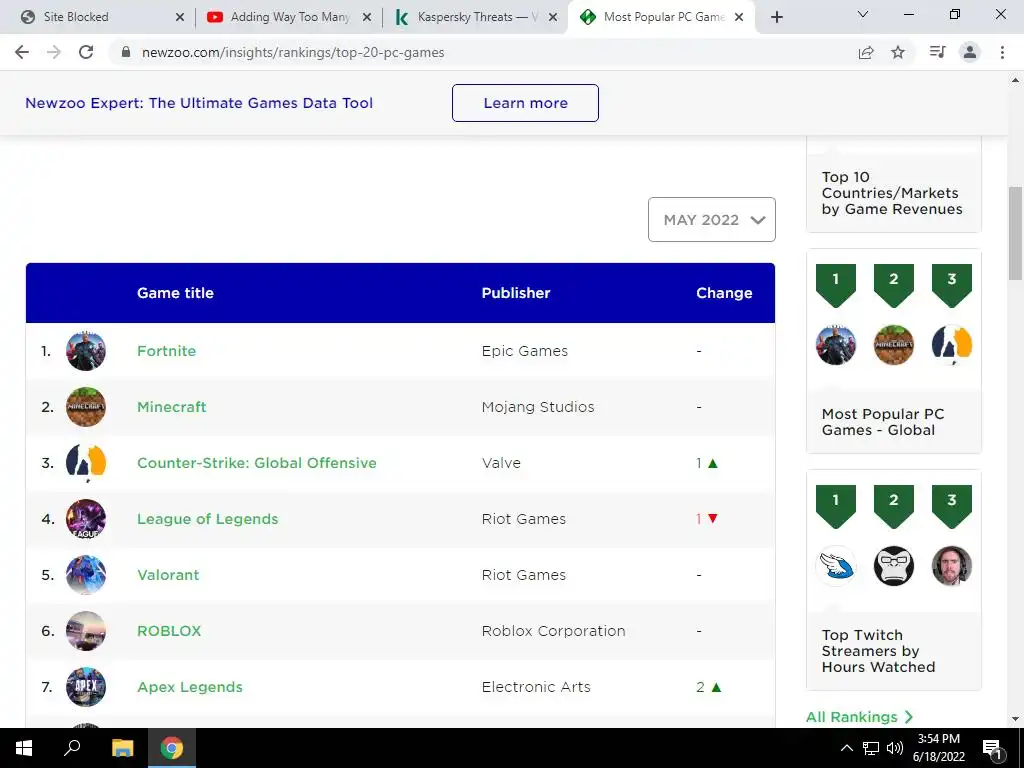This screenshot has height=768, width=1024.
Task: Click the Epic Games publisher cell
Action: (524, 351)
